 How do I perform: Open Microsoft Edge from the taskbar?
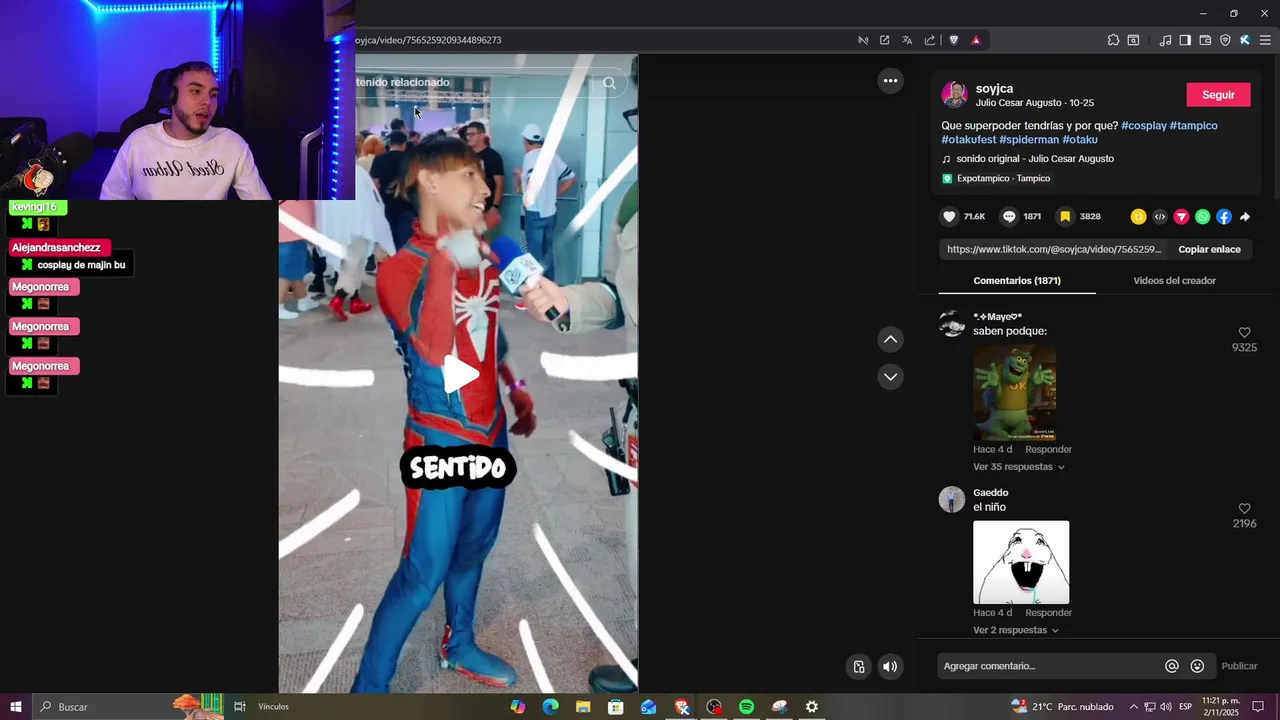[x=550, y=707]
